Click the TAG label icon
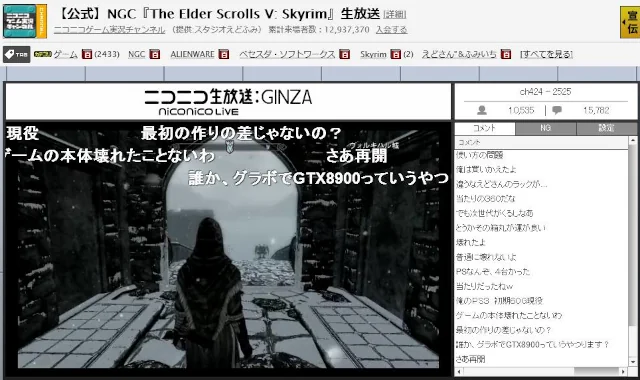The image size is (640, 380). (x=16, y=54)
